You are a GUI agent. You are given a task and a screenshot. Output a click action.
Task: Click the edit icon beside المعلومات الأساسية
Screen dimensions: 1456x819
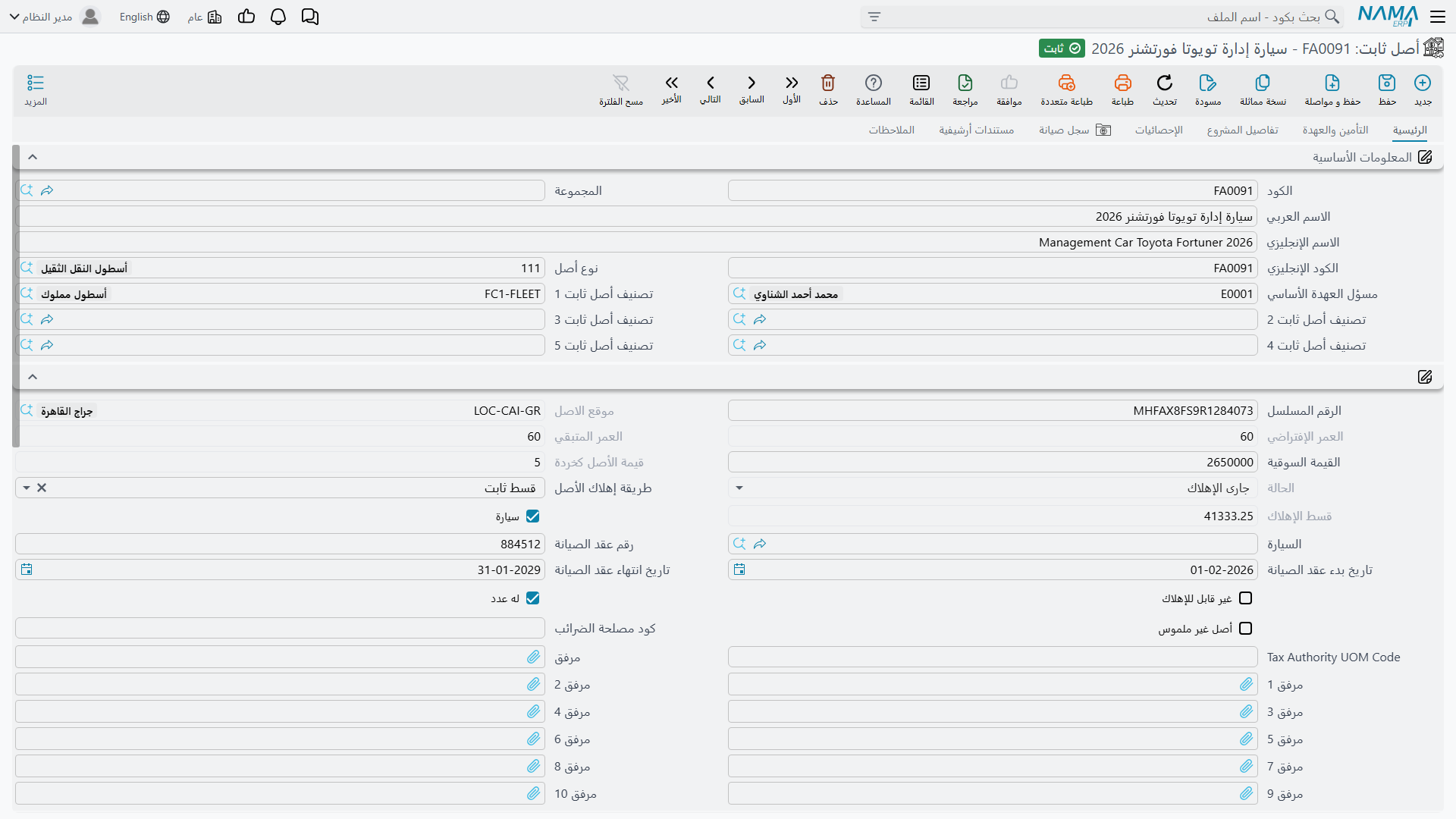(1425, 157)
